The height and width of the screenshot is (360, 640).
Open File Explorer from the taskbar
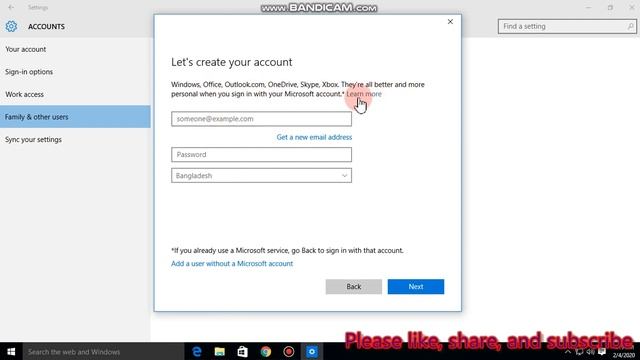coord(220,351)
